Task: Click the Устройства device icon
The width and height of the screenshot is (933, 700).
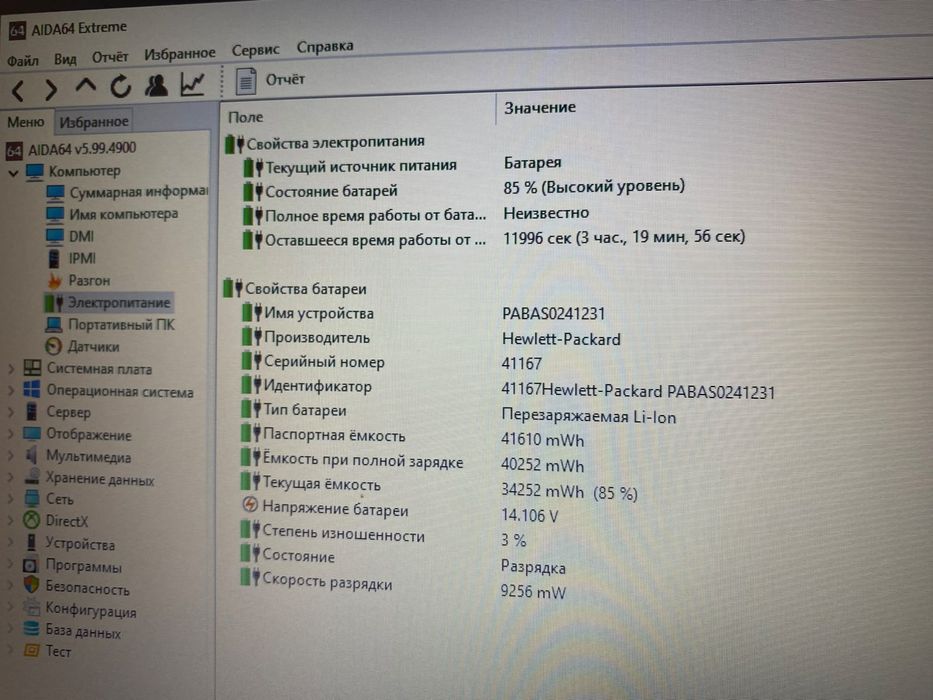Action: [32, 542]
